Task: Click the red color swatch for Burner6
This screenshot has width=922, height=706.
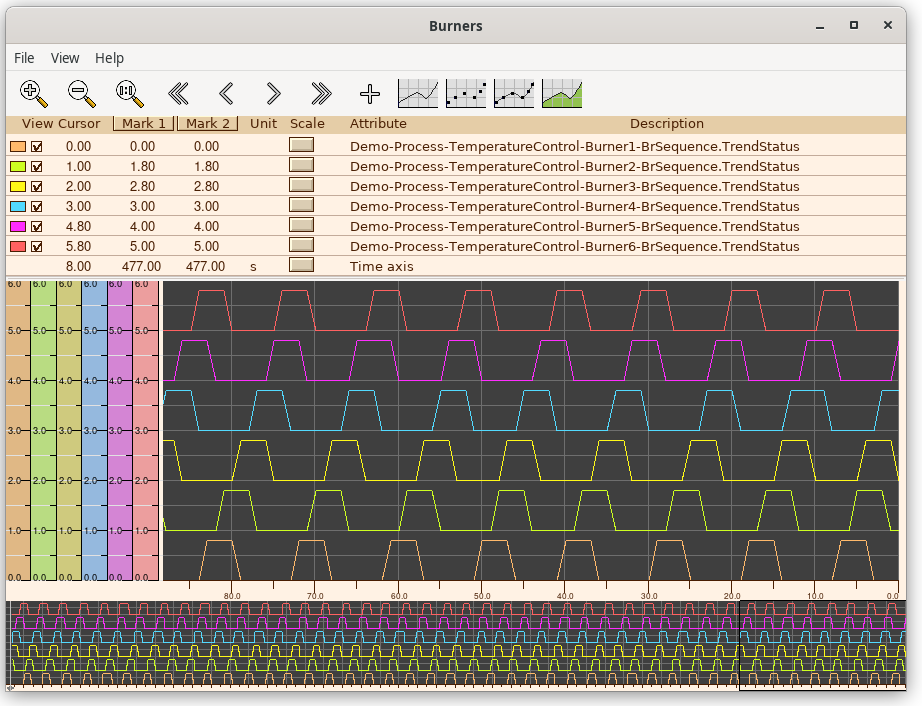Action: pyautogui.click(x=18, y=246)
